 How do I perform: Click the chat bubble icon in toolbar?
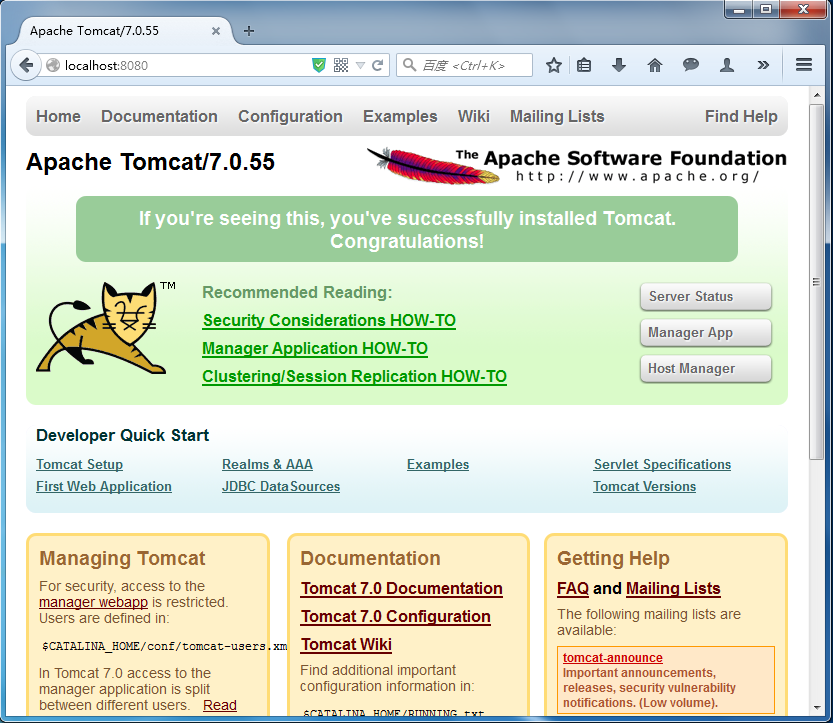pyautogui.click(x=691, y=65)
